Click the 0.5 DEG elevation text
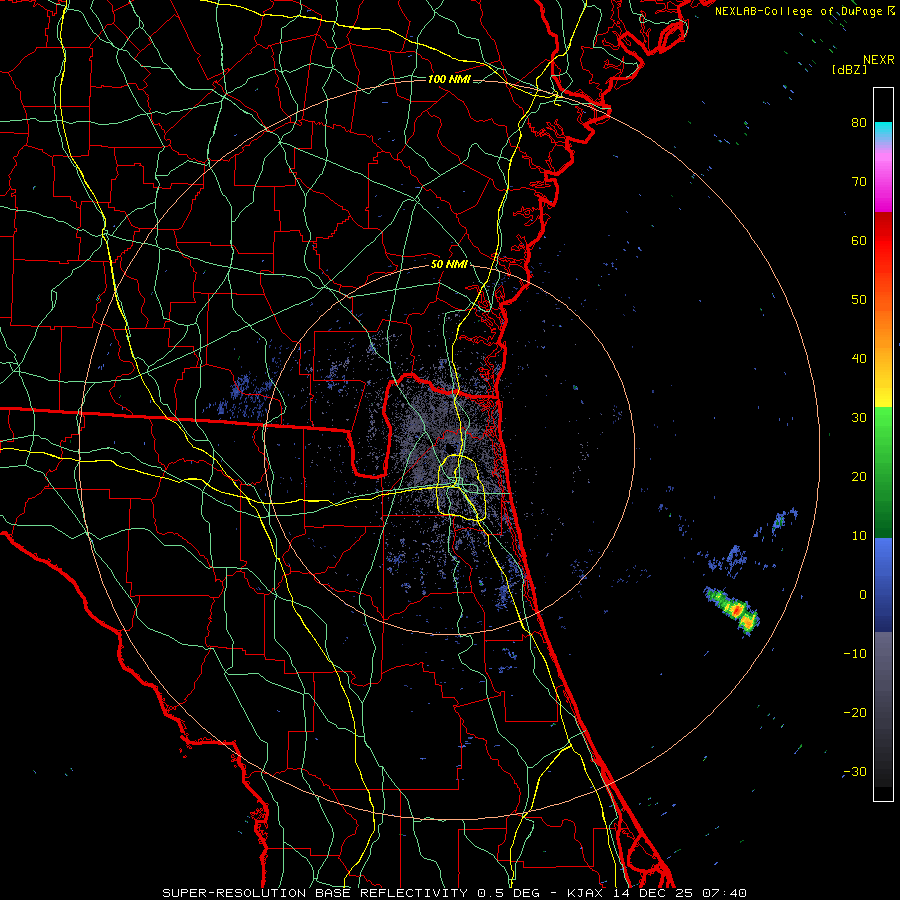 point(509,893)
